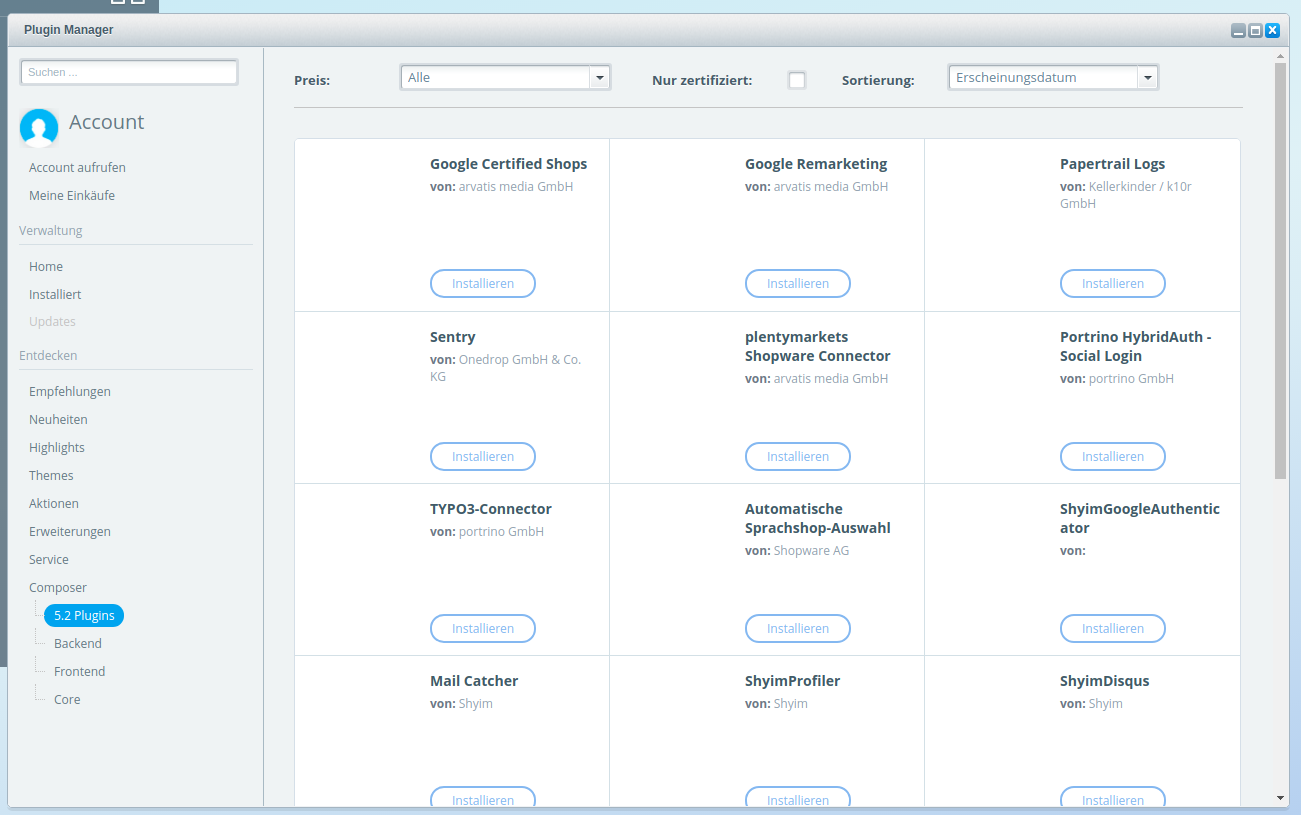1301x815 pixels.
Task: Install plentymarkets Shopware Connector
Action: (x=798, y=456)
